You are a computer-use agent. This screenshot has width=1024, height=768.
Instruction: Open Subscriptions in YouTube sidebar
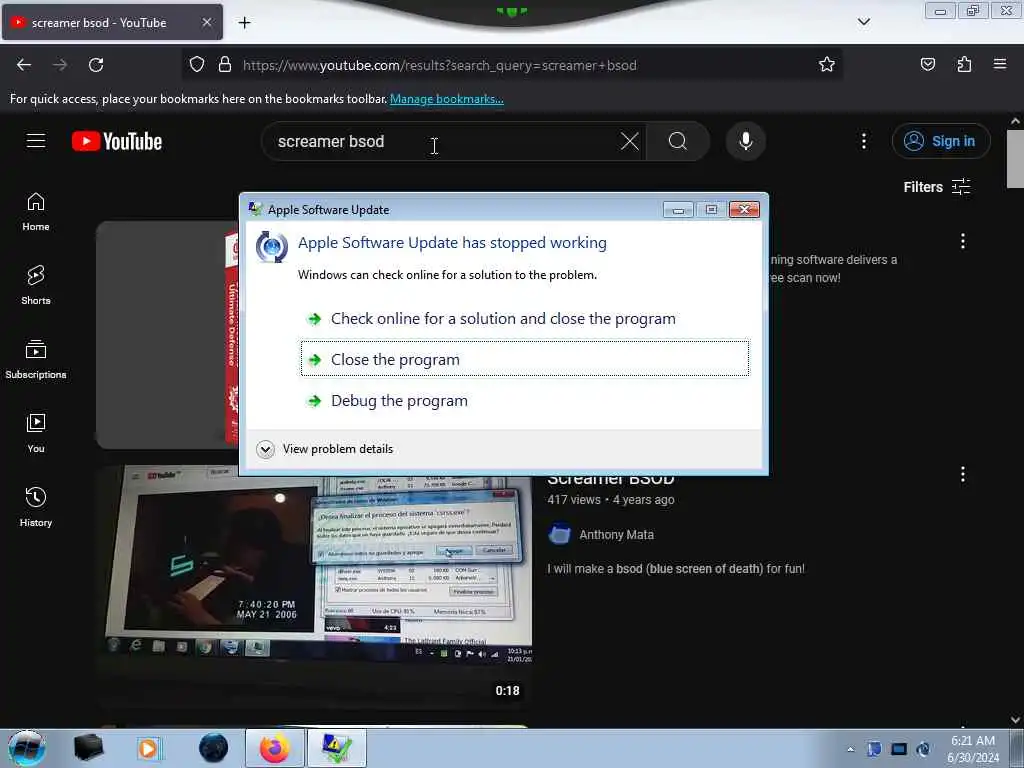[x=36, y=360]
